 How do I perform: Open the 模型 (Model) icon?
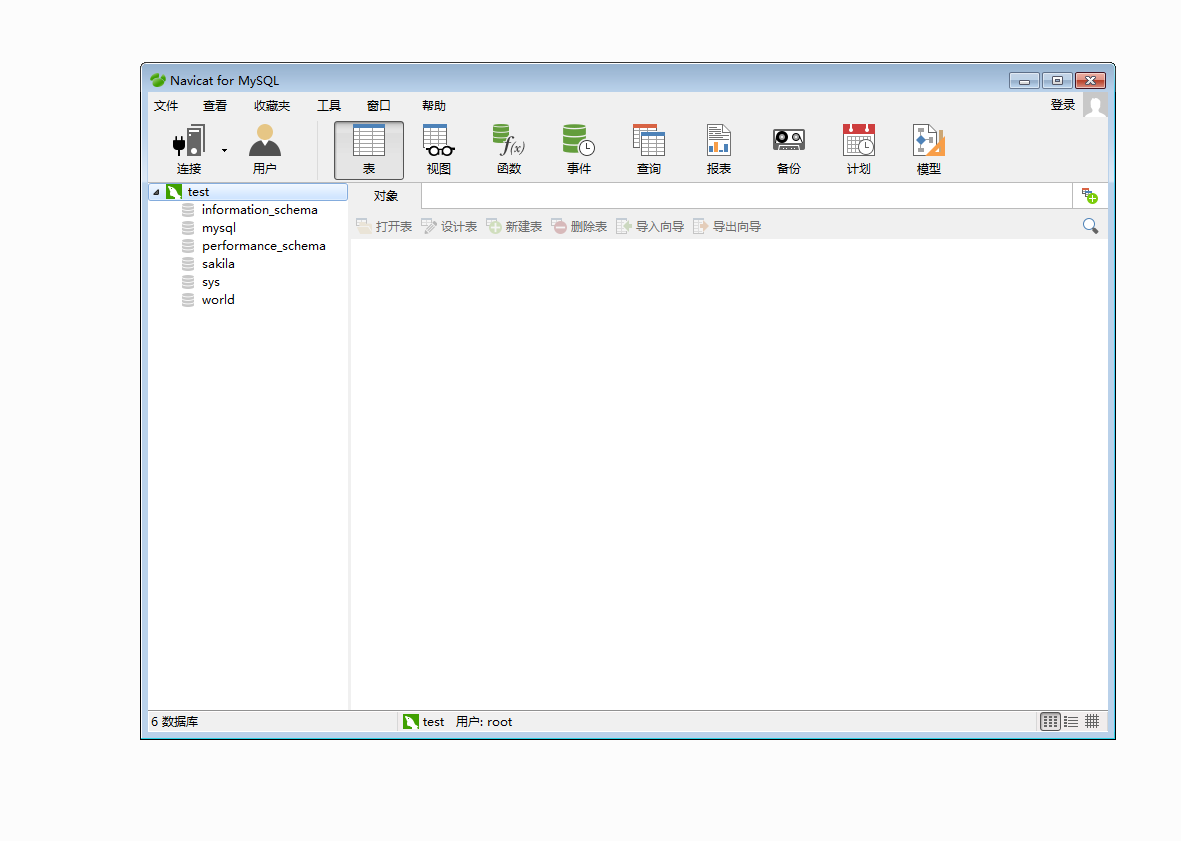(929, 150)
